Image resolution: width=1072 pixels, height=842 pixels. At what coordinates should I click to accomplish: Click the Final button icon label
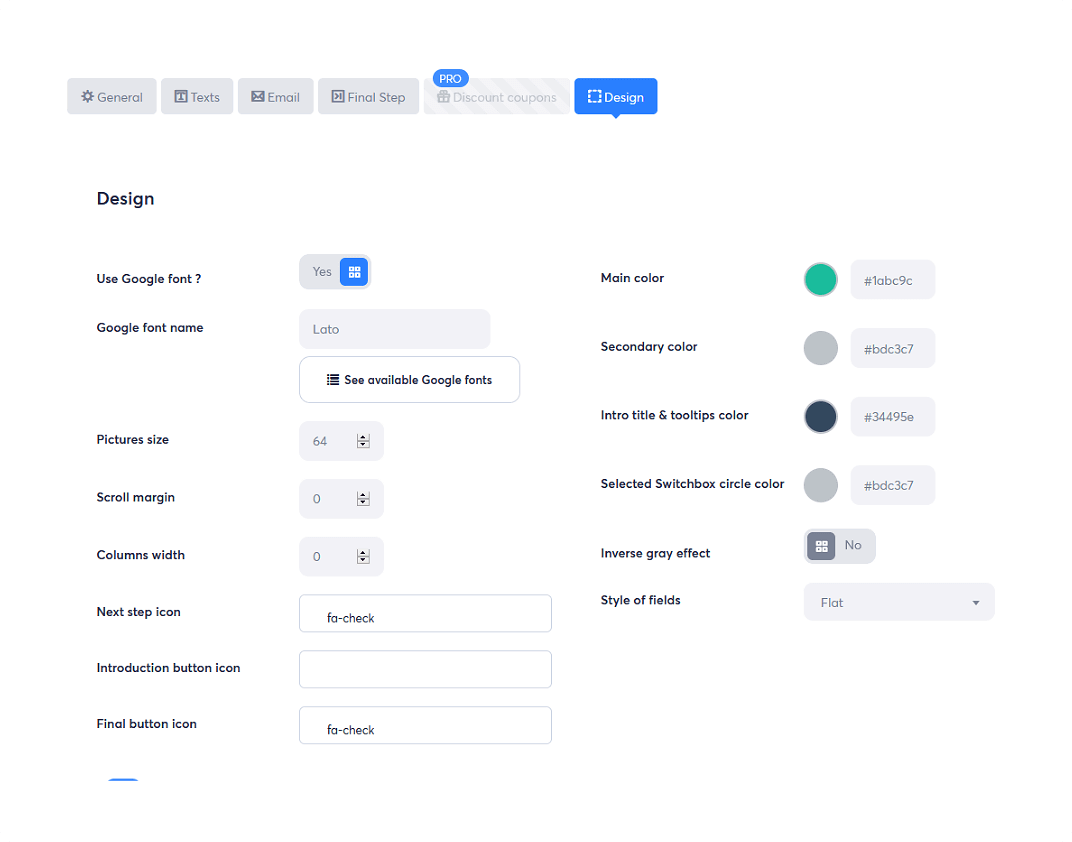(146, 724)
